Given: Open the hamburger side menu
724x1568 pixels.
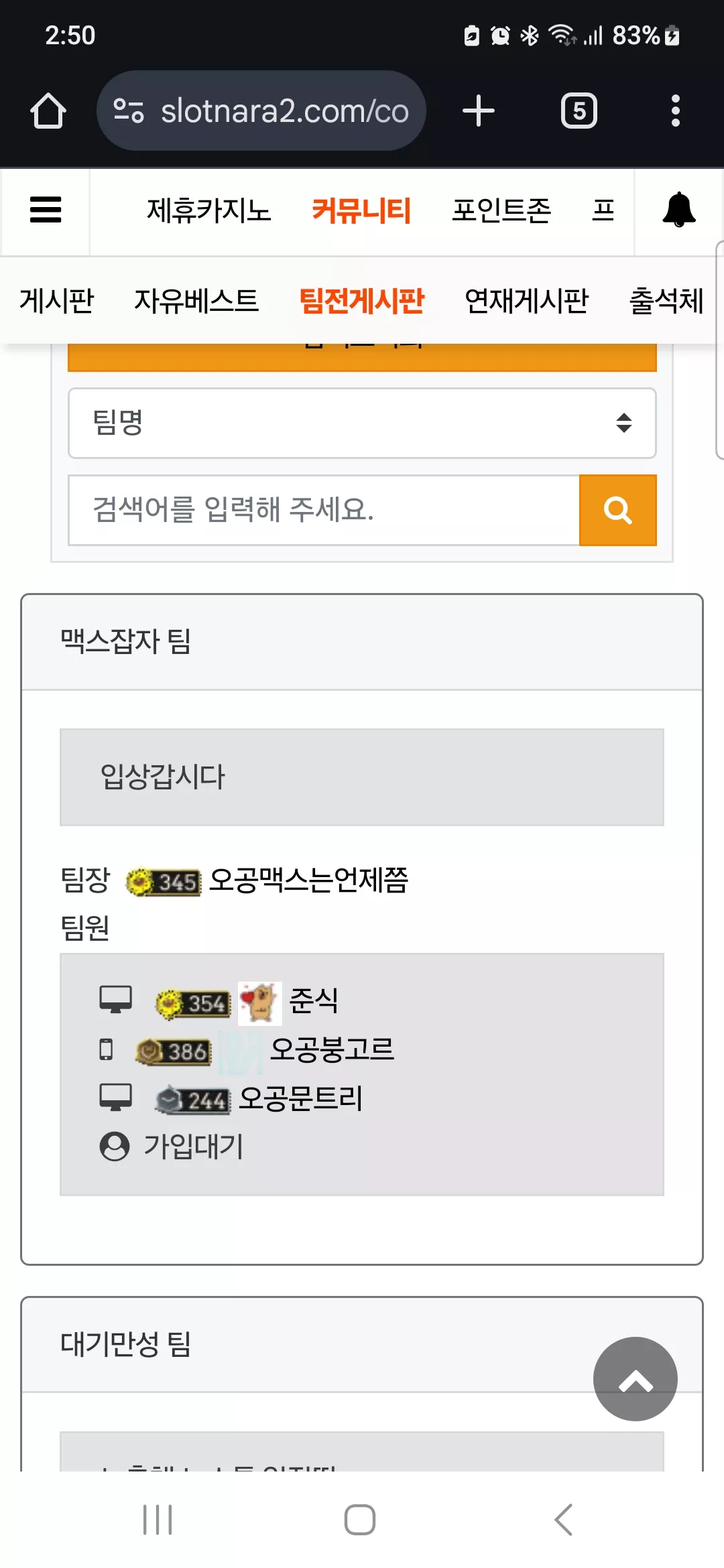Looking at the screenshot, I should coord(46,210).
